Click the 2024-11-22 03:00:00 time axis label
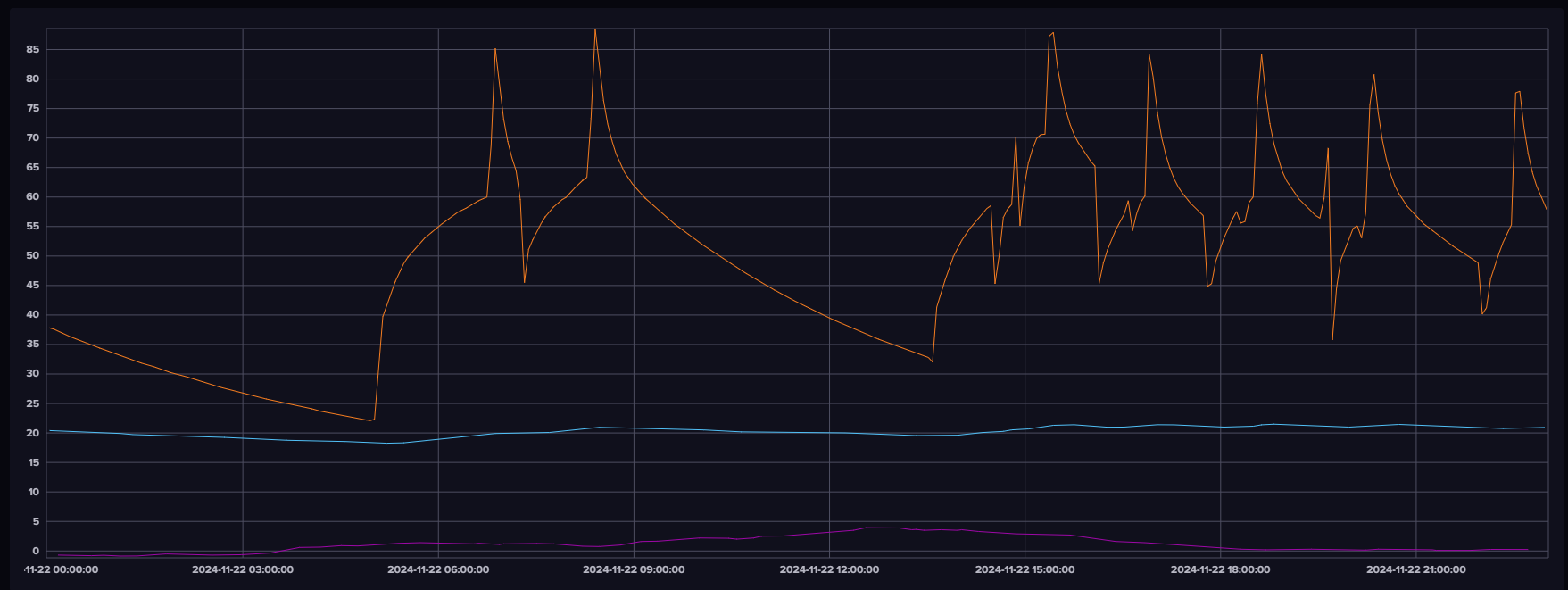1568x590 pixels. point(243,569)
